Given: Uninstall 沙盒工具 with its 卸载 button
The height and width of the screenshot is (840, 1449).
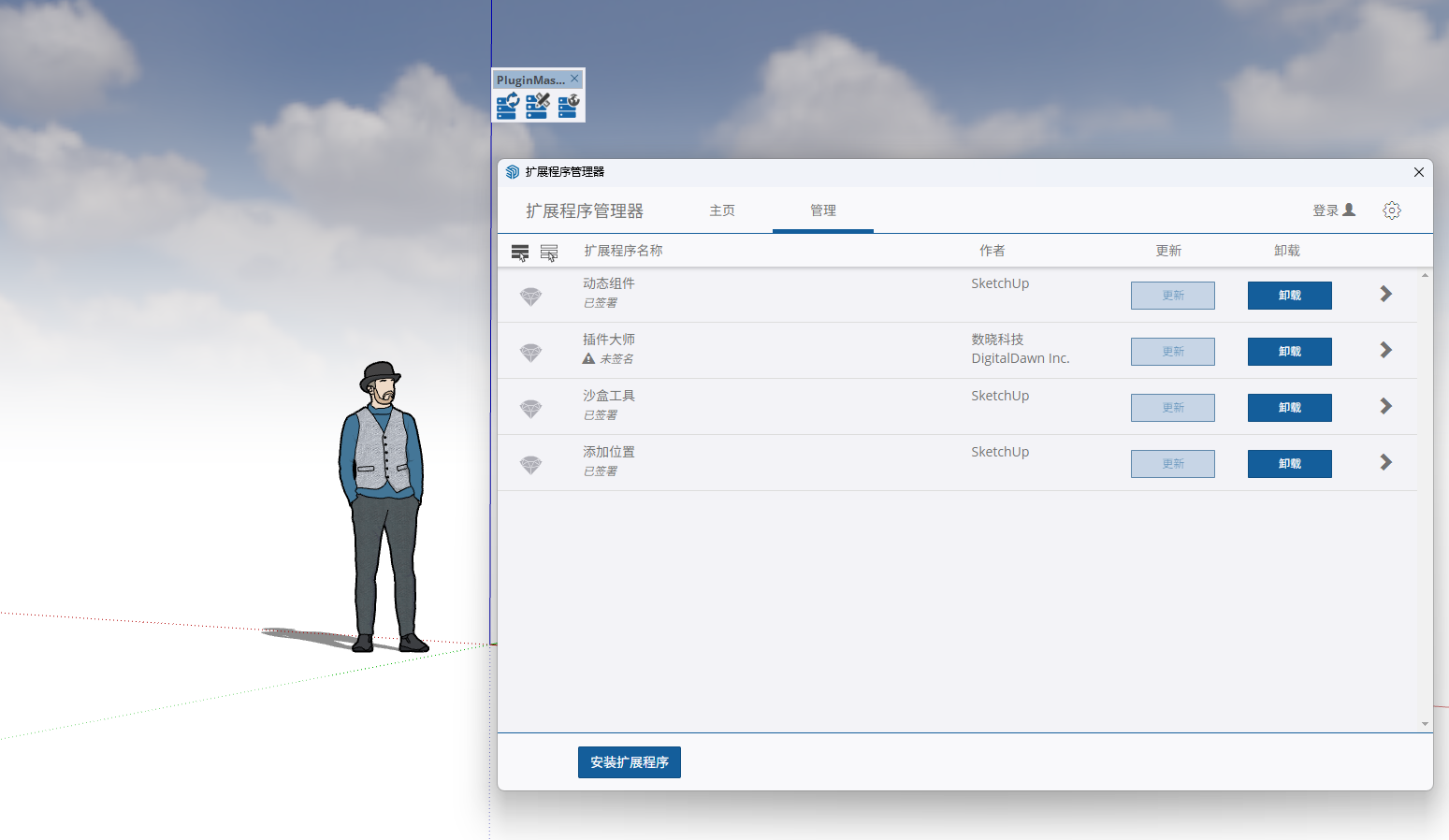Looking at the screenshot, I should click(x=1289, y=408).
